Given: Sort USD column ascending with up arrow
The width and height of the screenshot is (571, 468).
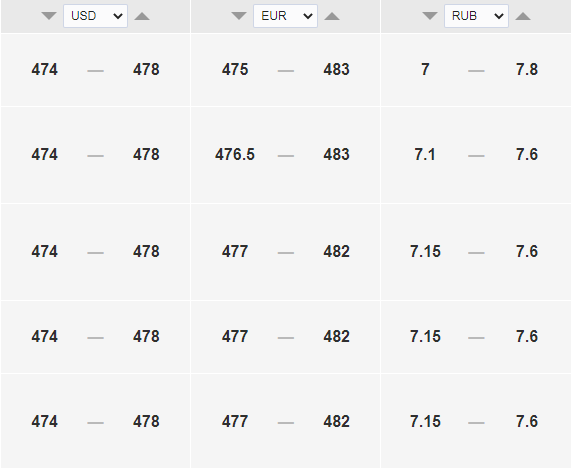Looking at the screenshot, I should coord(142,16).
